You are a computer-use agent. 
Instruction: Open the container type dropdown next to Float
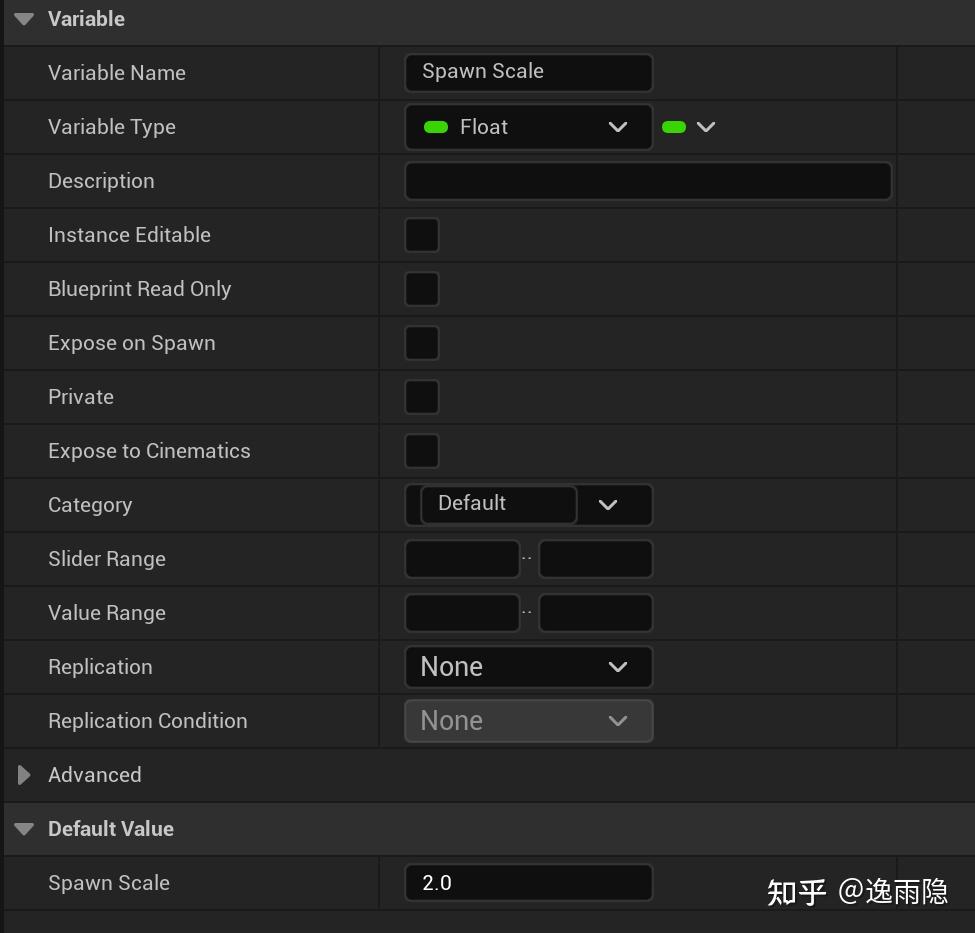coord(705,127)
